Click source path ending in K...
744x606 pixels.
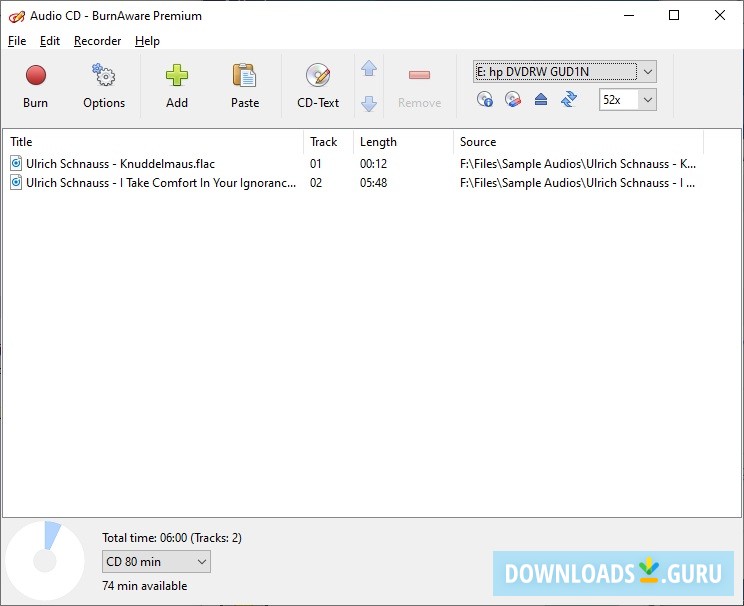[578, 164]
